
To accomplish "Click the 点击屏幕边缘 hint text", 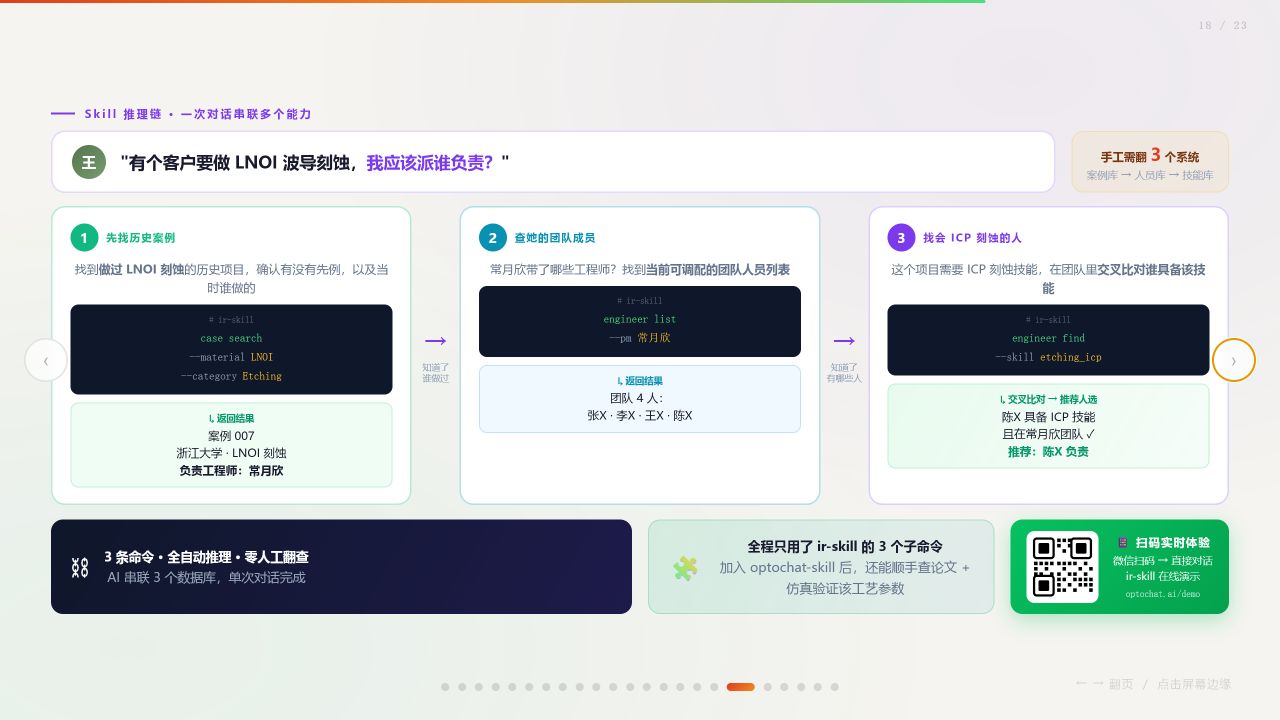I will (x=1194, y=684).
